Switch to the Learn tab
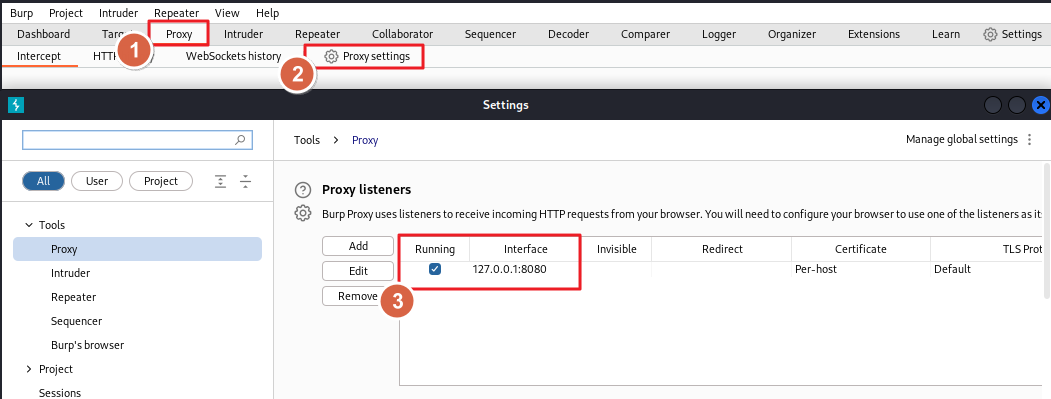Image resolution: width=1051 pixels, height=399 pixels. click(x=946, y=34)
